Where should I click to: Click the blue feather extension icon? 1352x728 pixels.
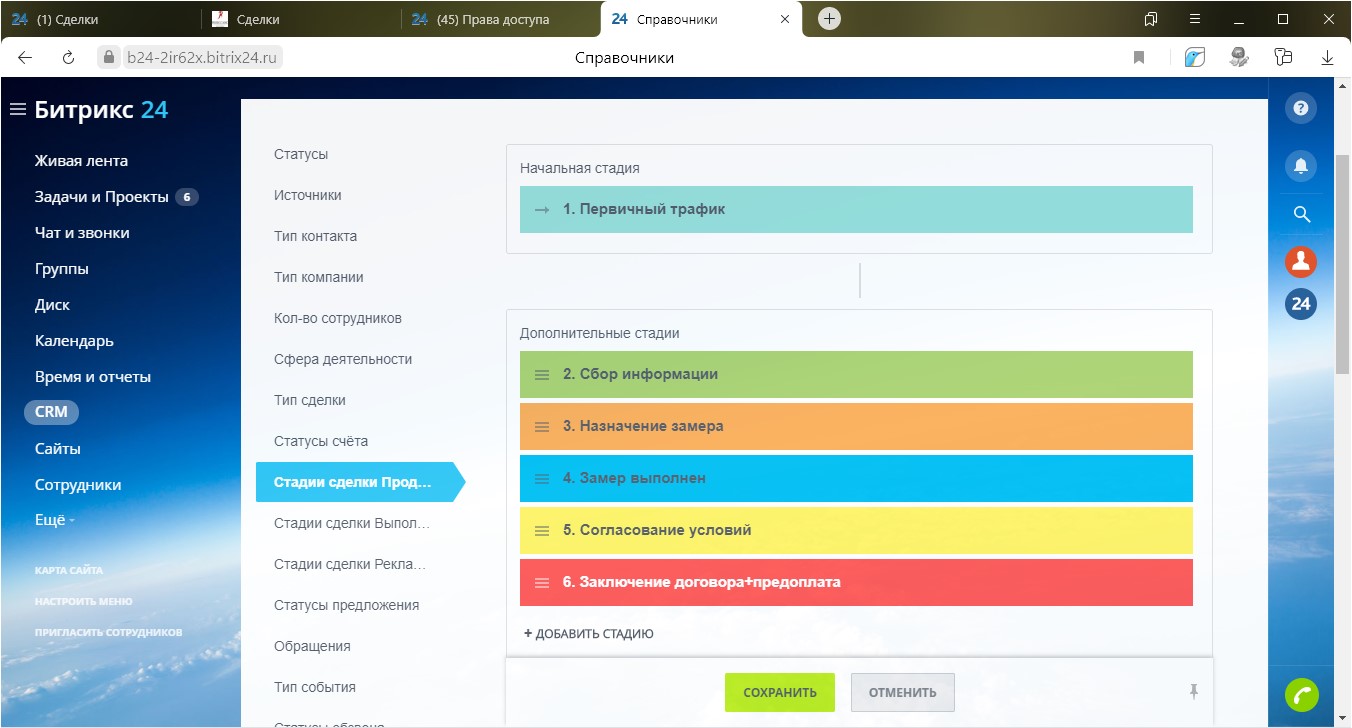1195,58
